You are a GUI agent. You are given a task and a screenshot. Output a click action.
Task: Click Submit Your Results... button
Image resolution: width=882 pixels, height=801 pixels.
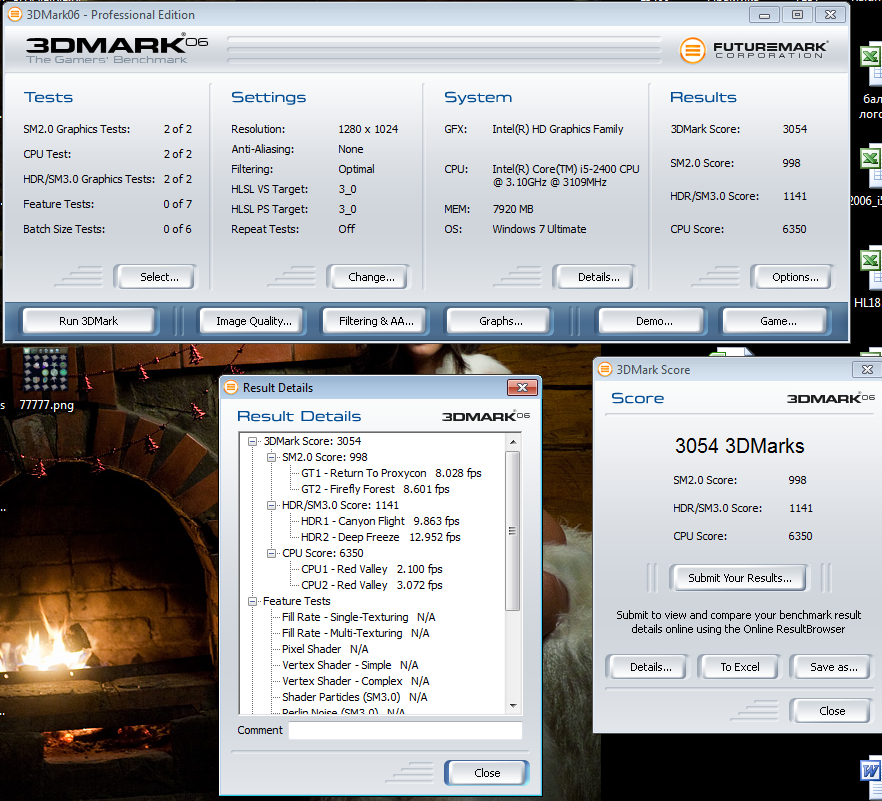pyautogui.click(x=739, y=578)
